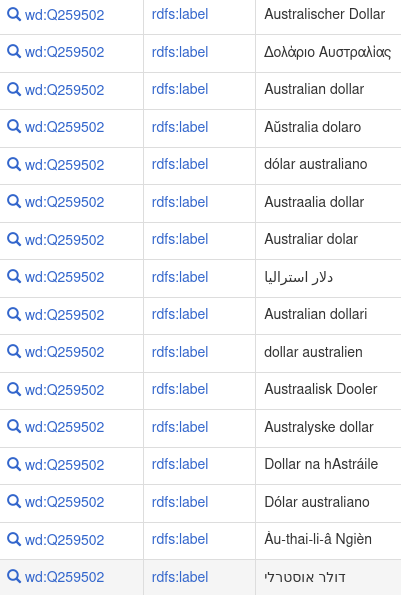Click magnifier icon in Australiar dolar row
401x595 pixels.
click(x=14, y=239)
